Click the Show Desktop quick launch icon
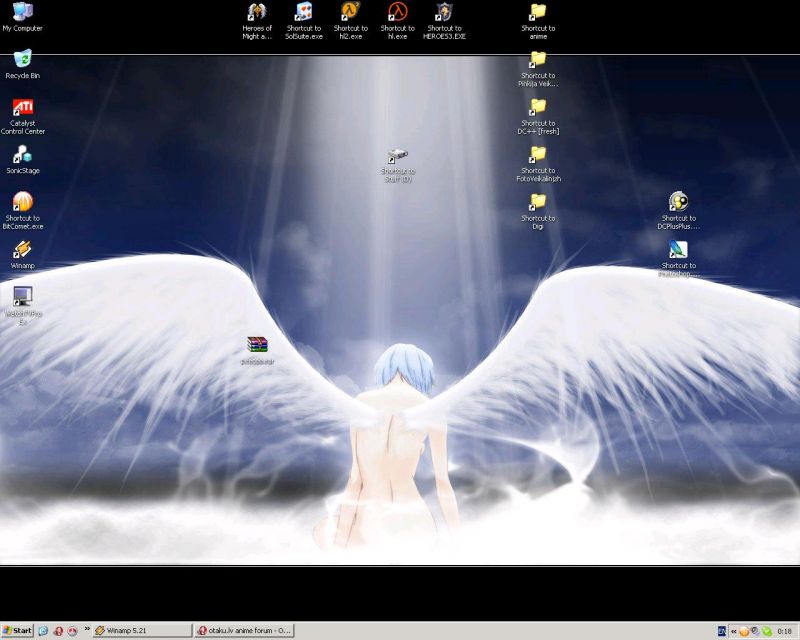800x640 pixels. pyautogui.click(x=43, y=631)
